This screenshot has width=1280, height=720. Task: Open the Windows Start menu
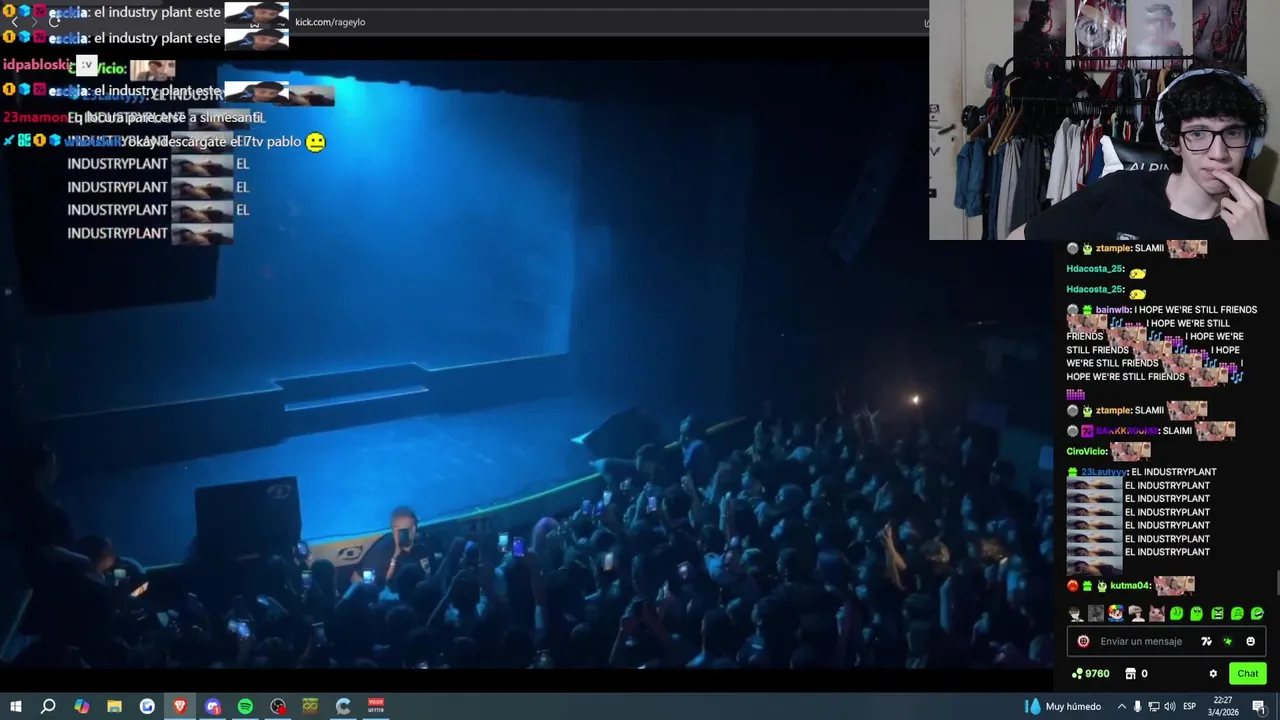click(x=15, y=706)
